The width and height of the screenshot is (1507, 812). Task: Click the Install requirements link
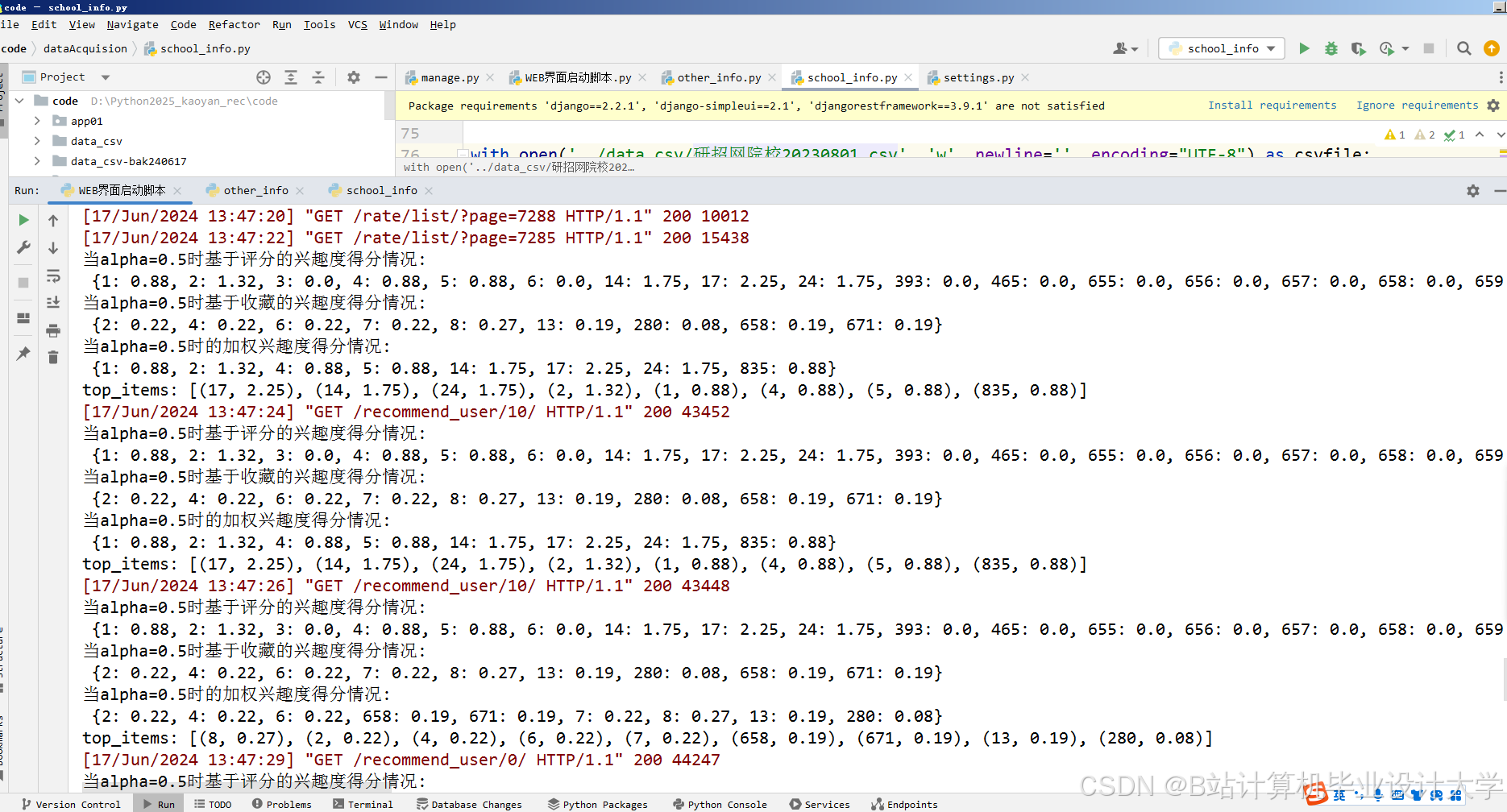(x=1272, y=105)
